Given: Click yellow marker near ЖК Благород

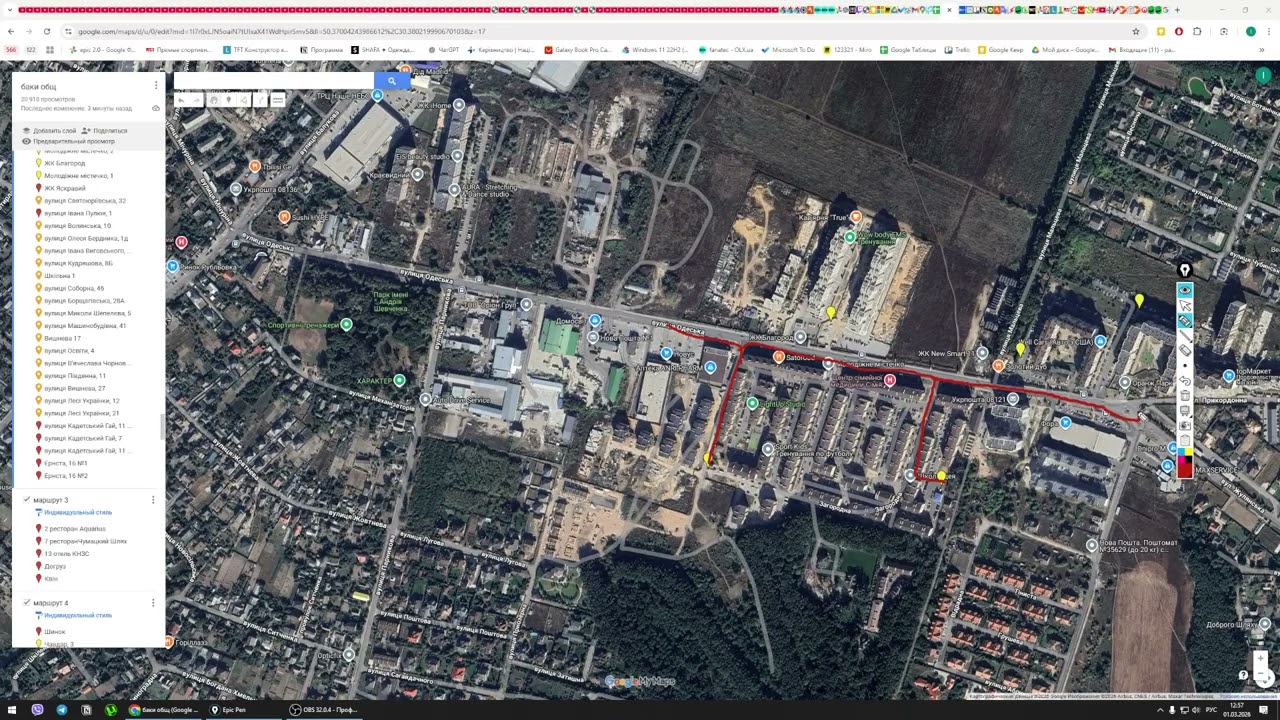Looking at the screenshot, I should 831,313.
